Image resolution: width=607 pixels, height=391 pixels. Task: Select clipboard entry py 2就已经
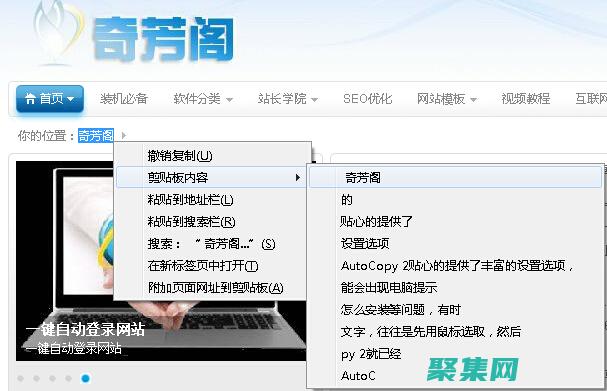(x=456, y=354)
